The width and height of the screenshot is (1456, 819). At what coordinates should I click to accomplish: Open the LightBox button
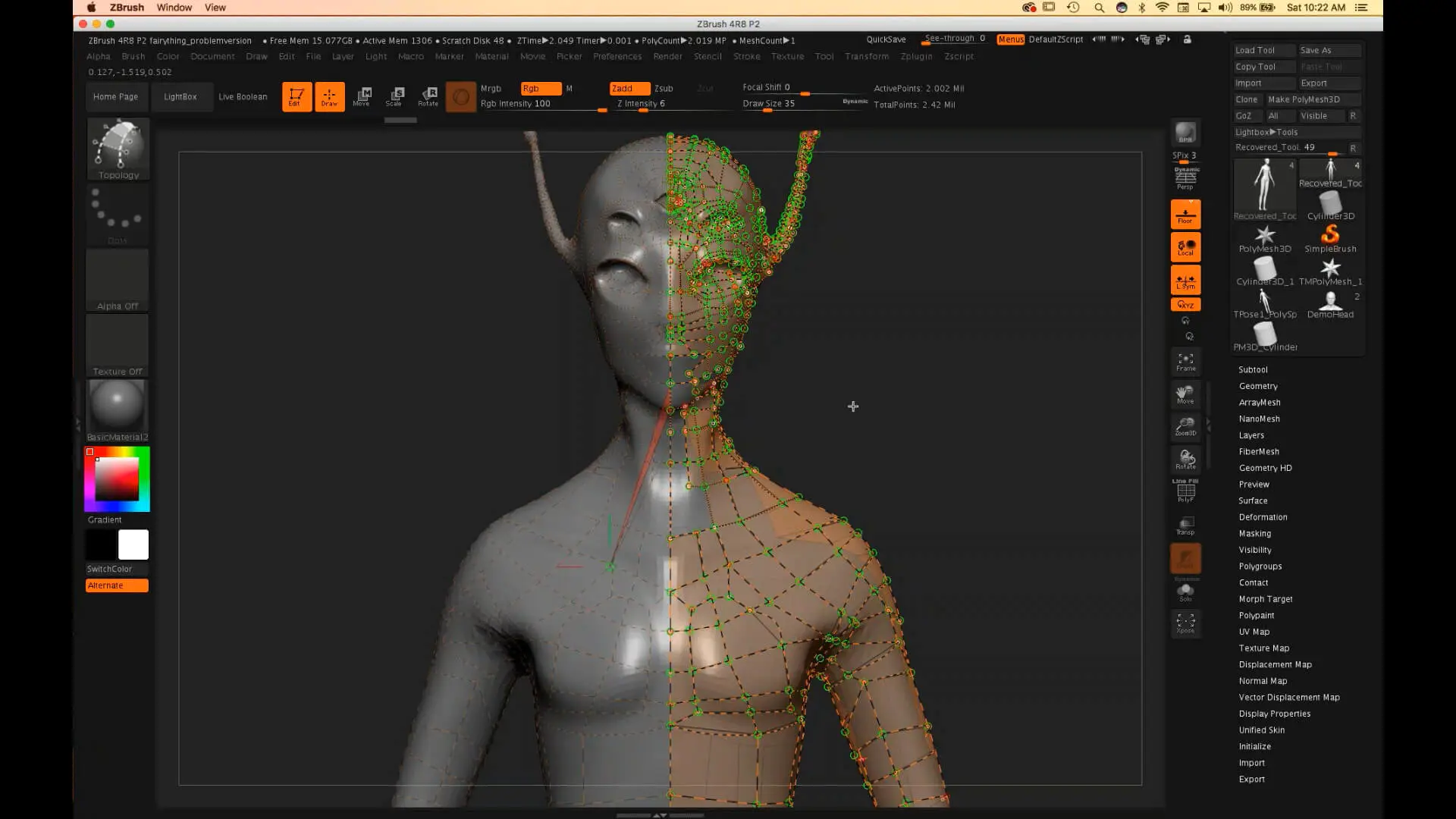(x=180, y=97)
